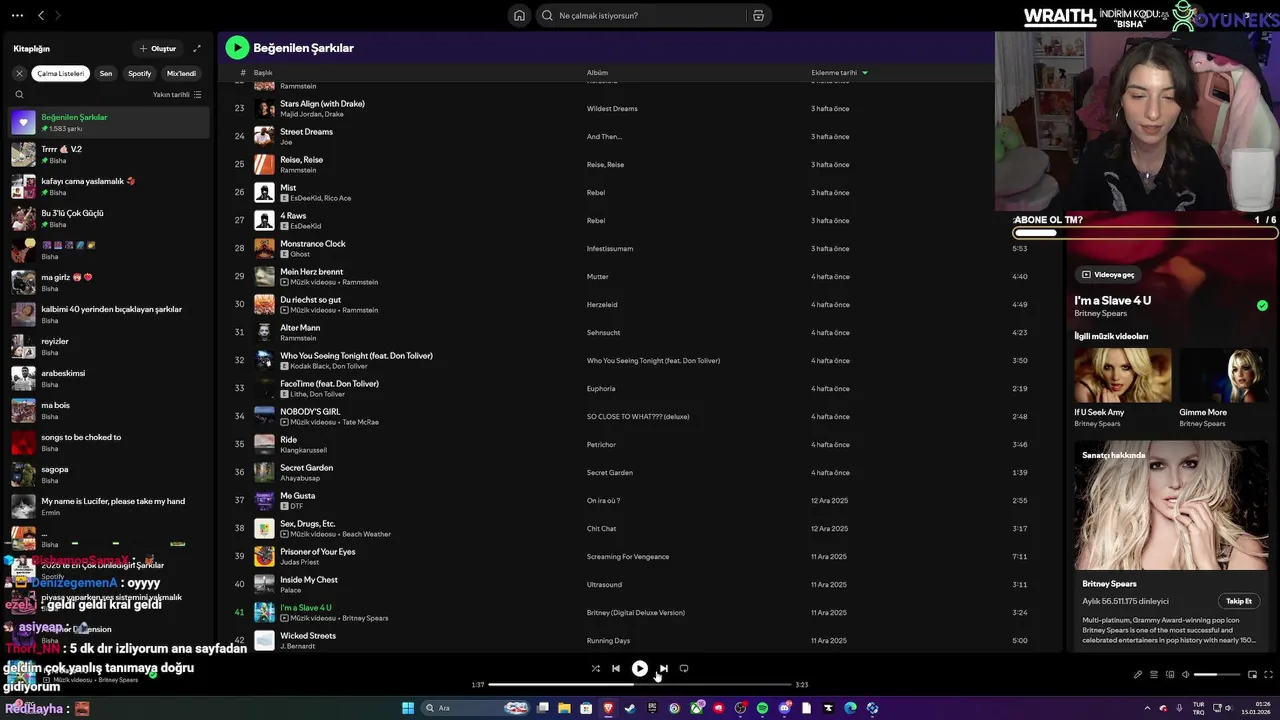
Task: Go to the previous track
Action: [616, 668]
